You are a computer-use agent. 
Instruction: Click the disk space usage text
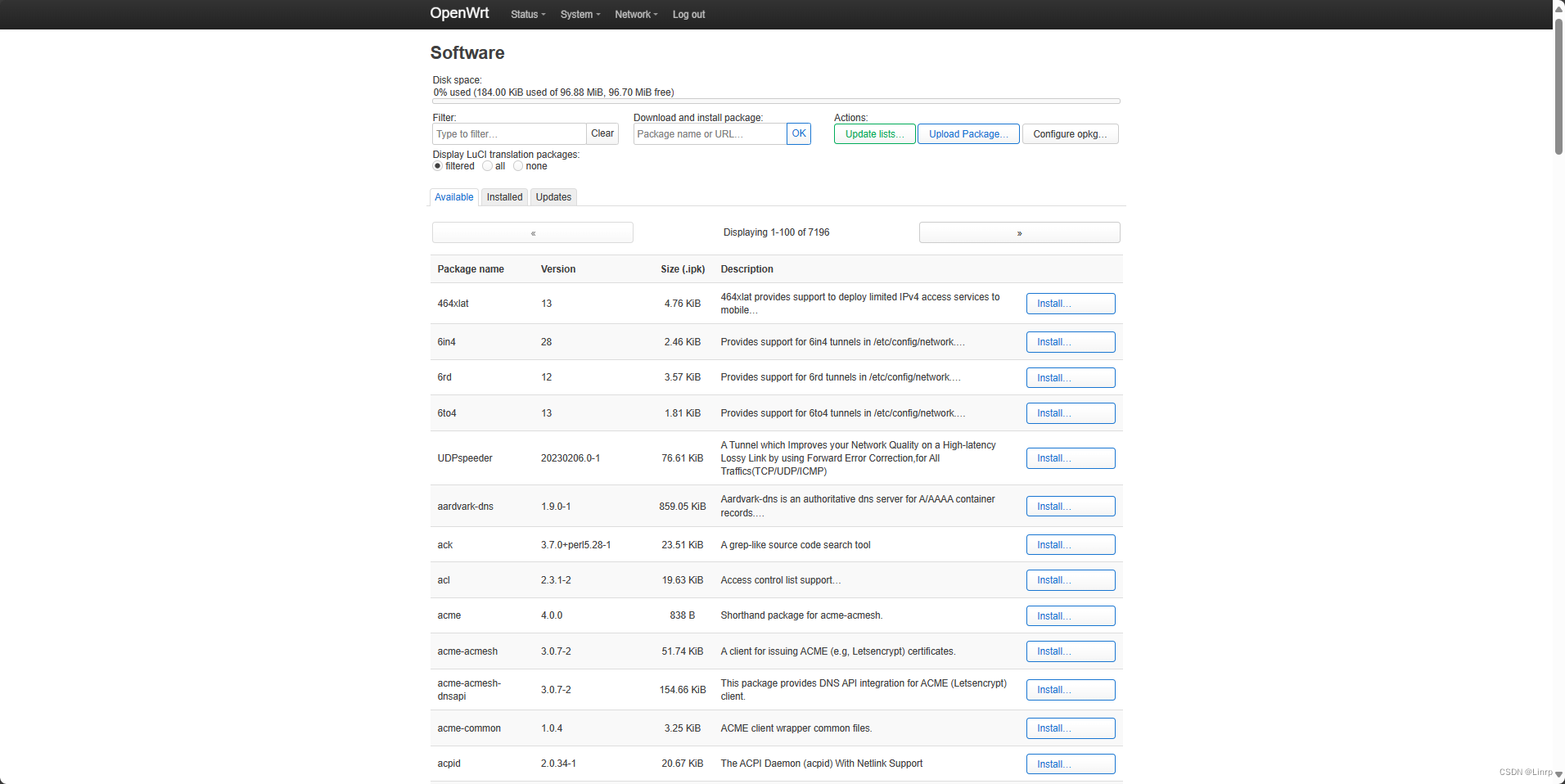pyautogui.click(x=553, y=92)
